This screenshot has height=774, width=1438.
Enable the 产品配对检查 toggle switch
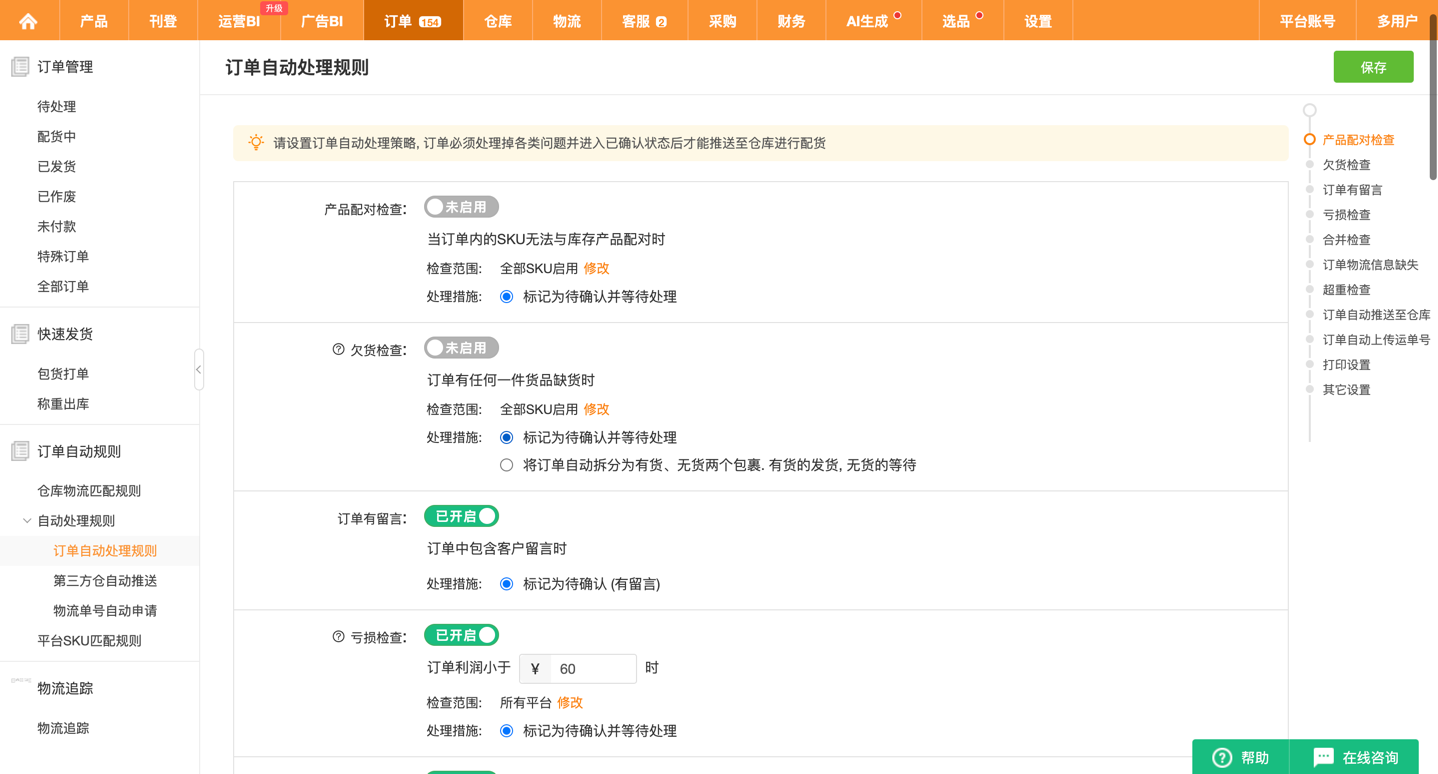[x=461, y=207]
